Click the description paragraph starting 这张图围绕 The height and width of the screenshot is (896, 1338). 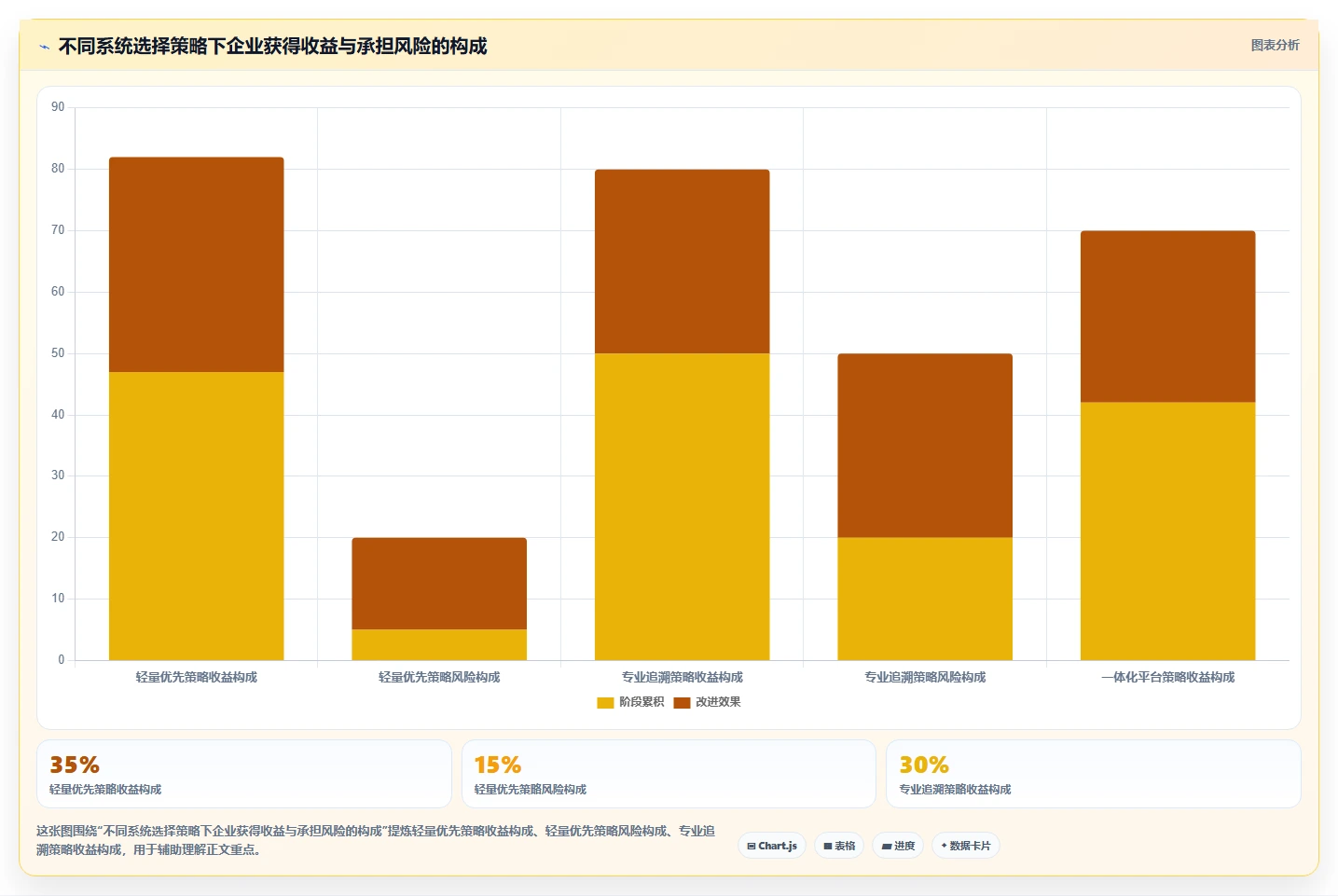[376, 840]
